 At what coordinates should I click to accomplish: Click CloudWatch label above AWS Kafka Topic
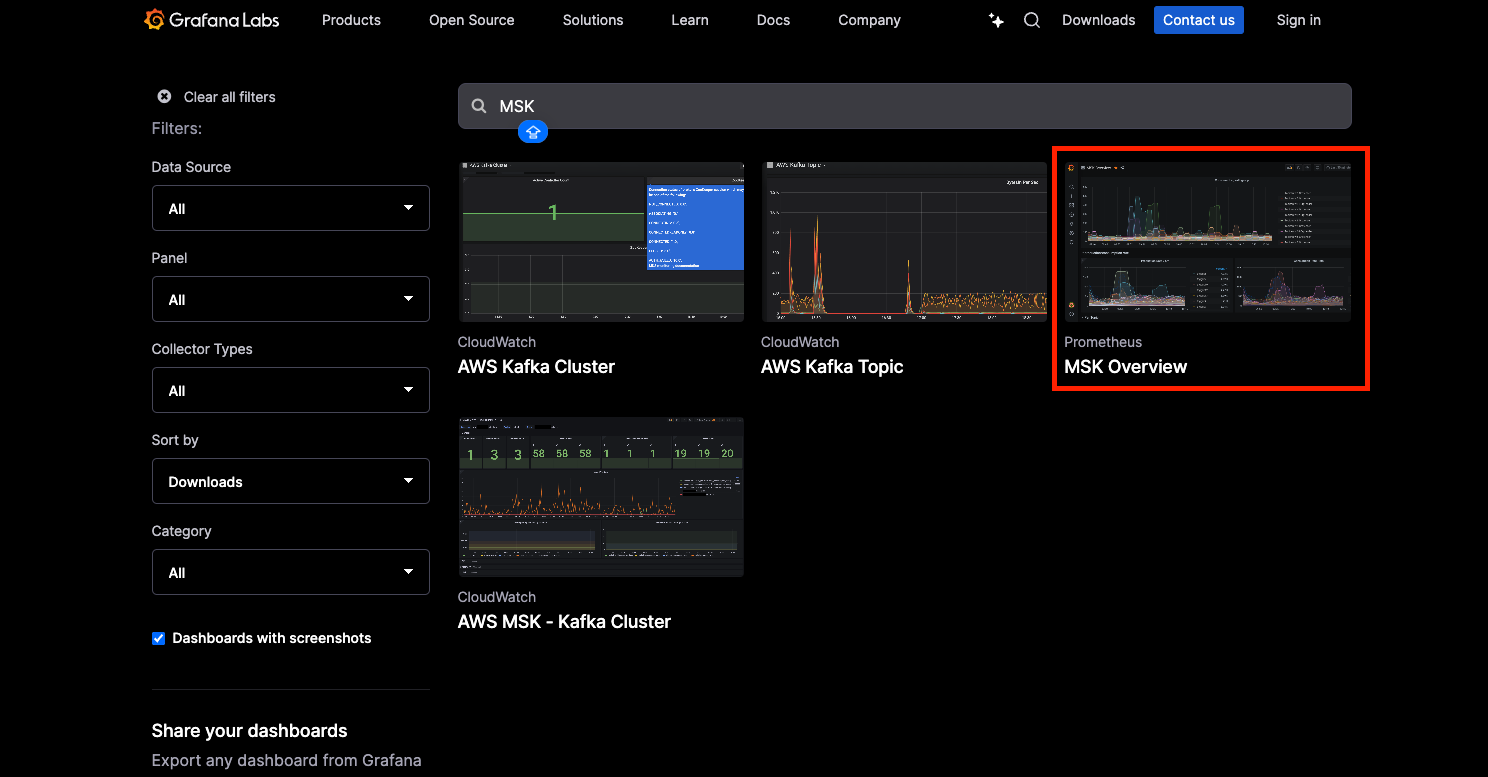[800, 342]
